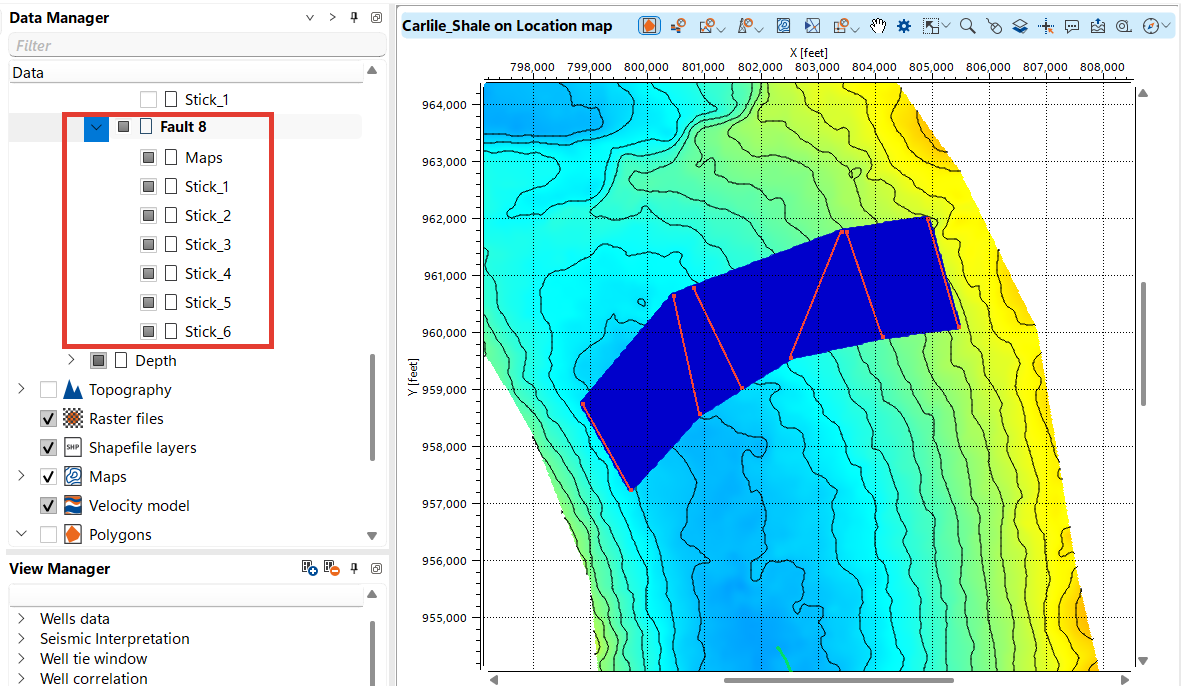Pin the Data Manager panel
The height and width of the screenshot is (686, 1181).
pyautogui.click(x=353, y=18)
